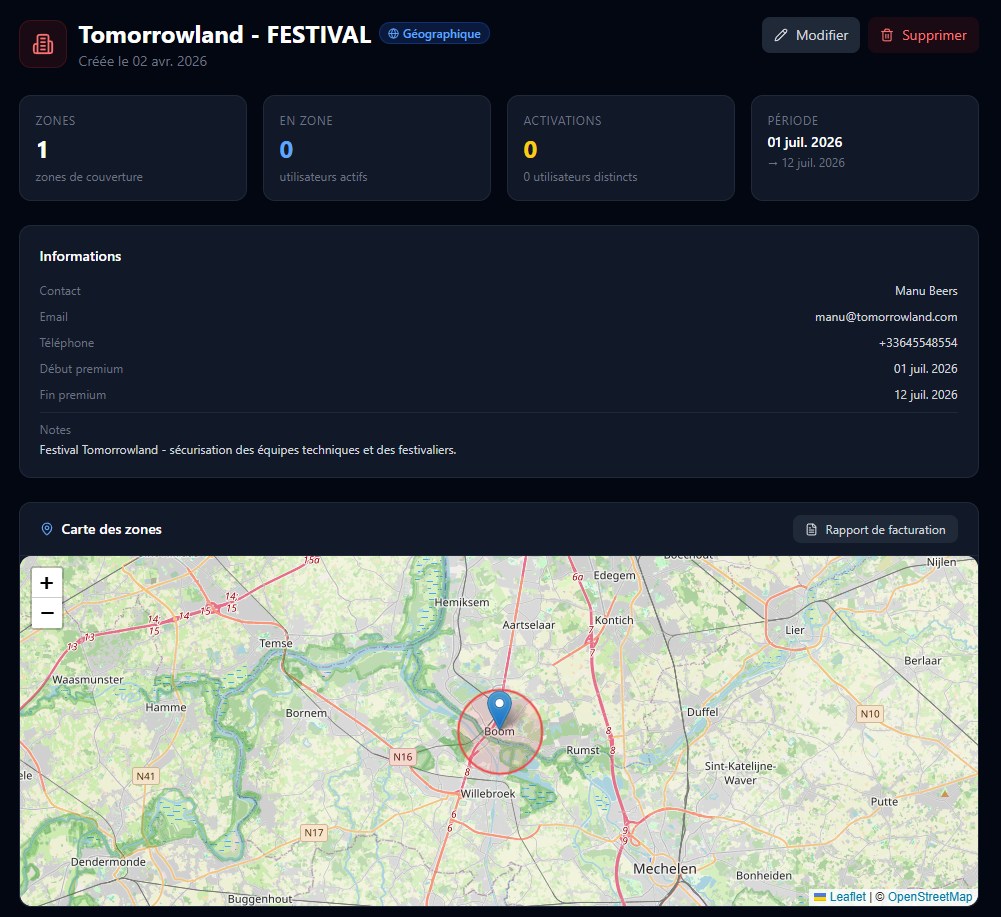
Task: Select the Activations statistics card
Action: (621, 148)
